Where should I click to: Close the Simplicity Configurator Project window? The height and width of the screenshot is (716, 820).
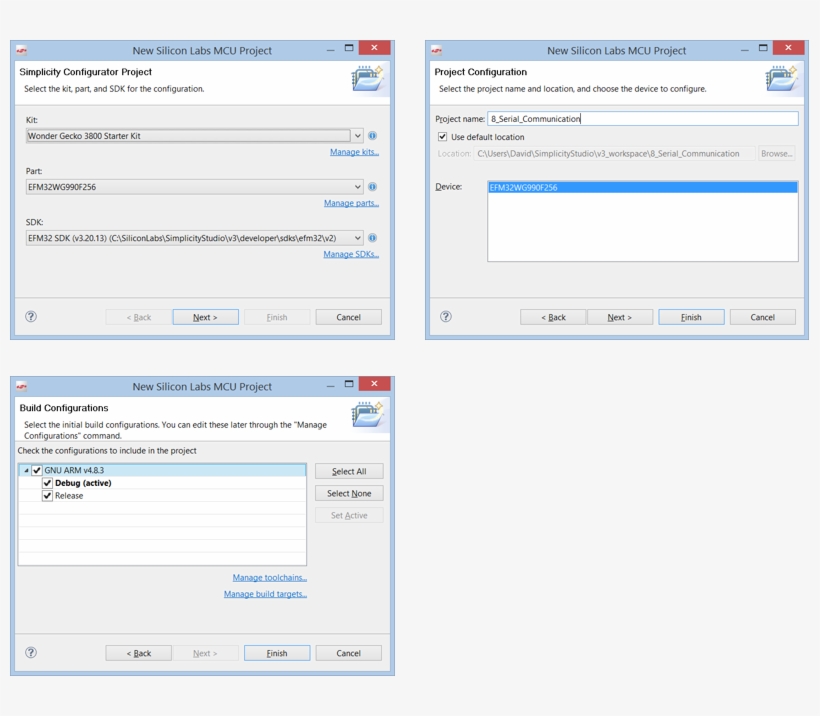(x=374, y=48)
